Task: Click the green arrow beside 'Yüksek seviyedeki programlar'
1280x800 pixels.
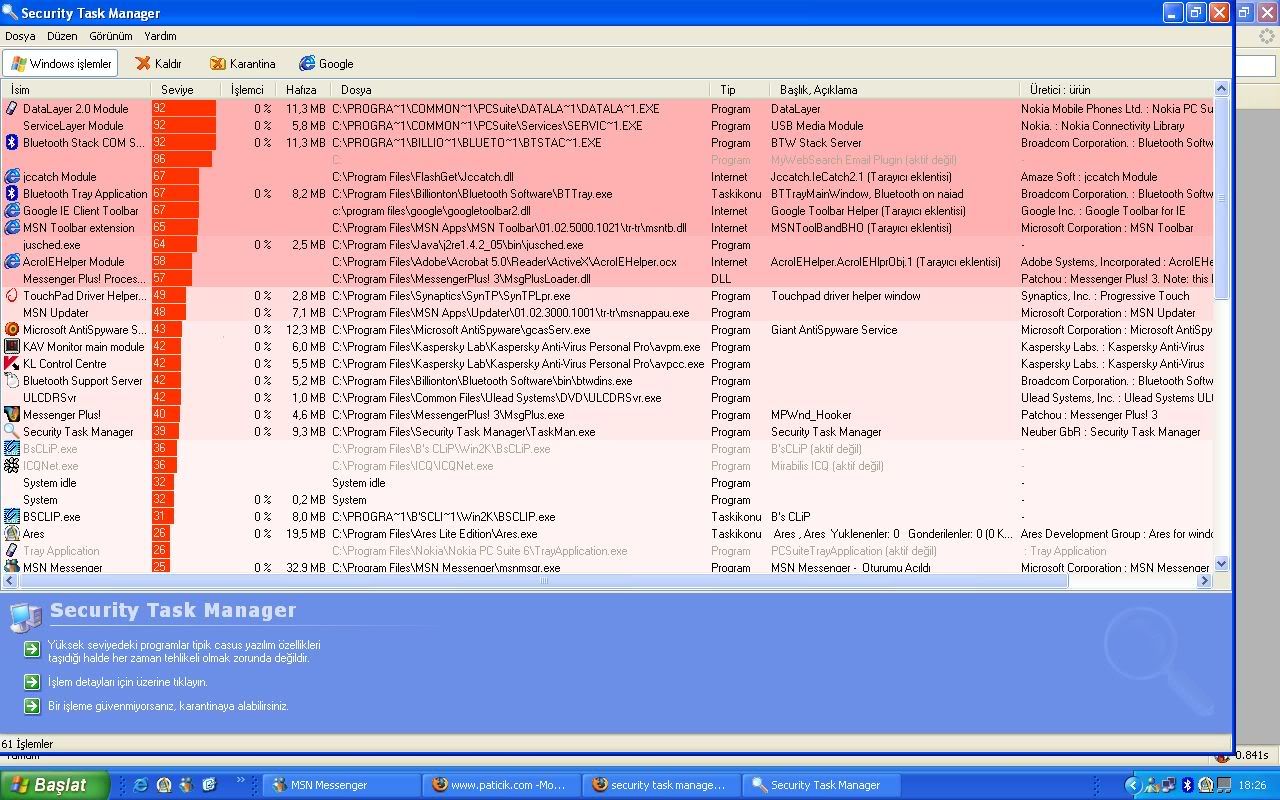Action: point(32,650)
